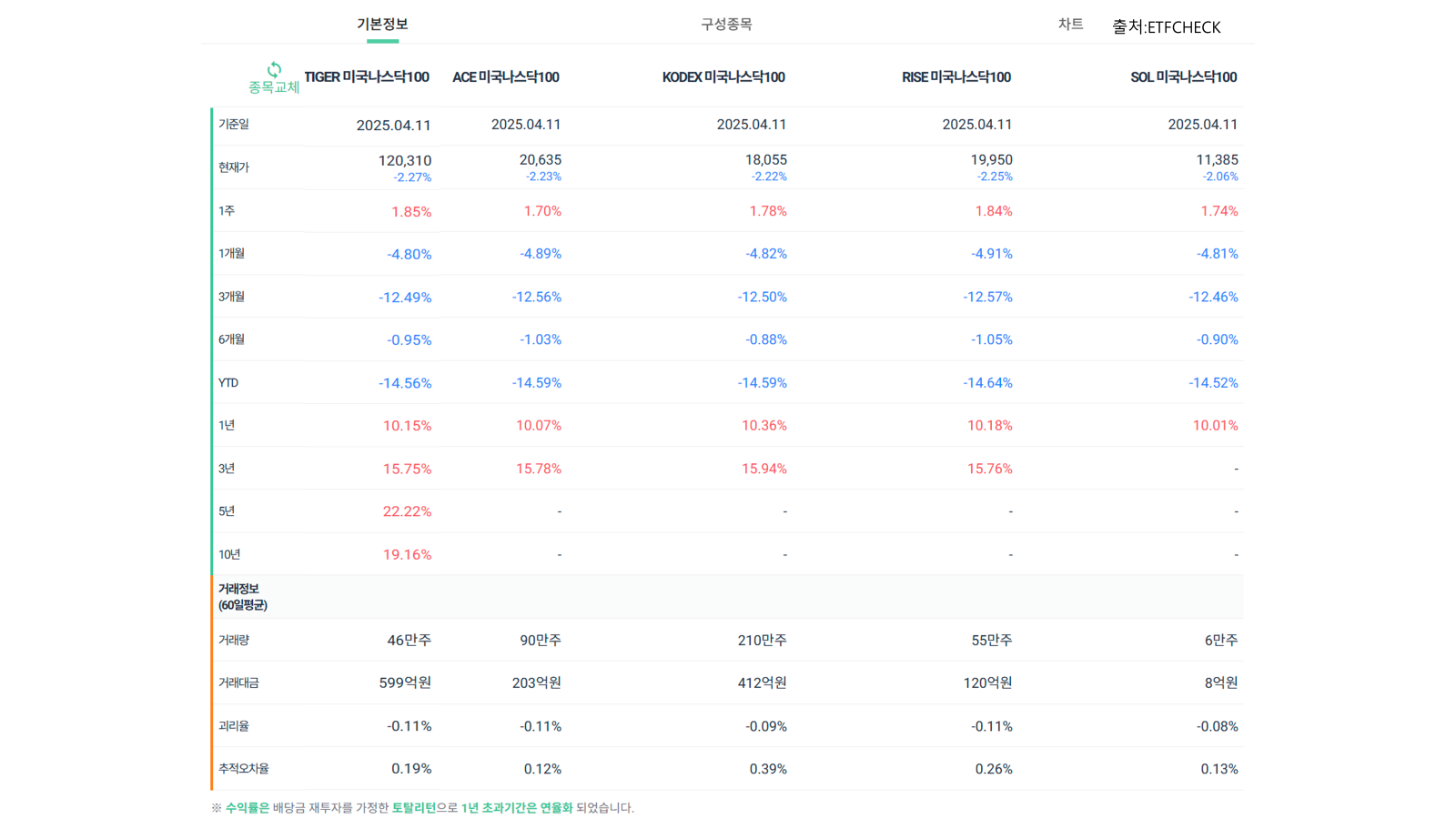This screenshot has width=1456, height=819.
Task: Click the 1년 row label
Action: pyautogui.click(x=227, y=426)
